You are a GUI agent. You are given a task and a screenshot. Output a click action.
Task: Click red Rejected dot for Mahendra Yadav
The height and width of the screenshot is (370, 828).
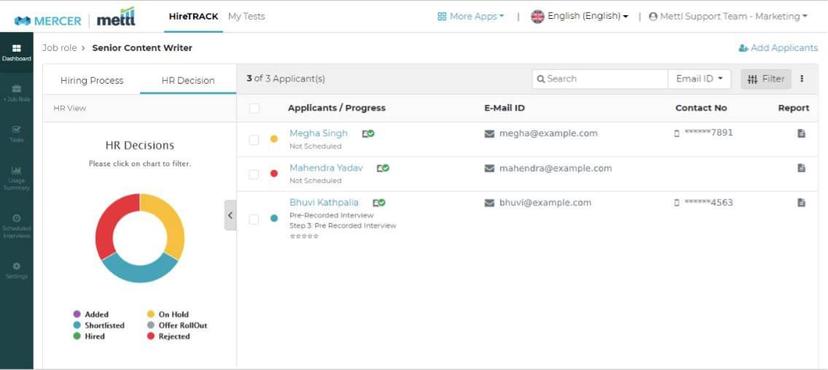[x=274, y=173]
